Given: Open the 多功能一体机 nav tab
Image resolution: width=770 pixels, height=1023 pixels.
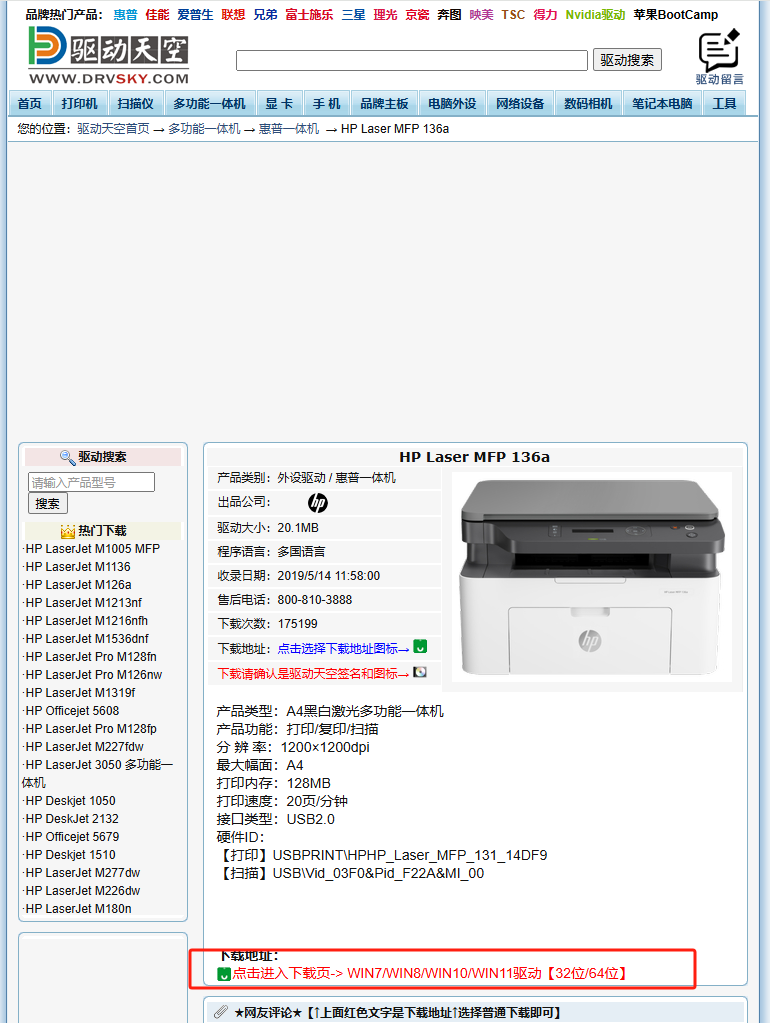Looking at the screenshot, I should pos(209,104).
